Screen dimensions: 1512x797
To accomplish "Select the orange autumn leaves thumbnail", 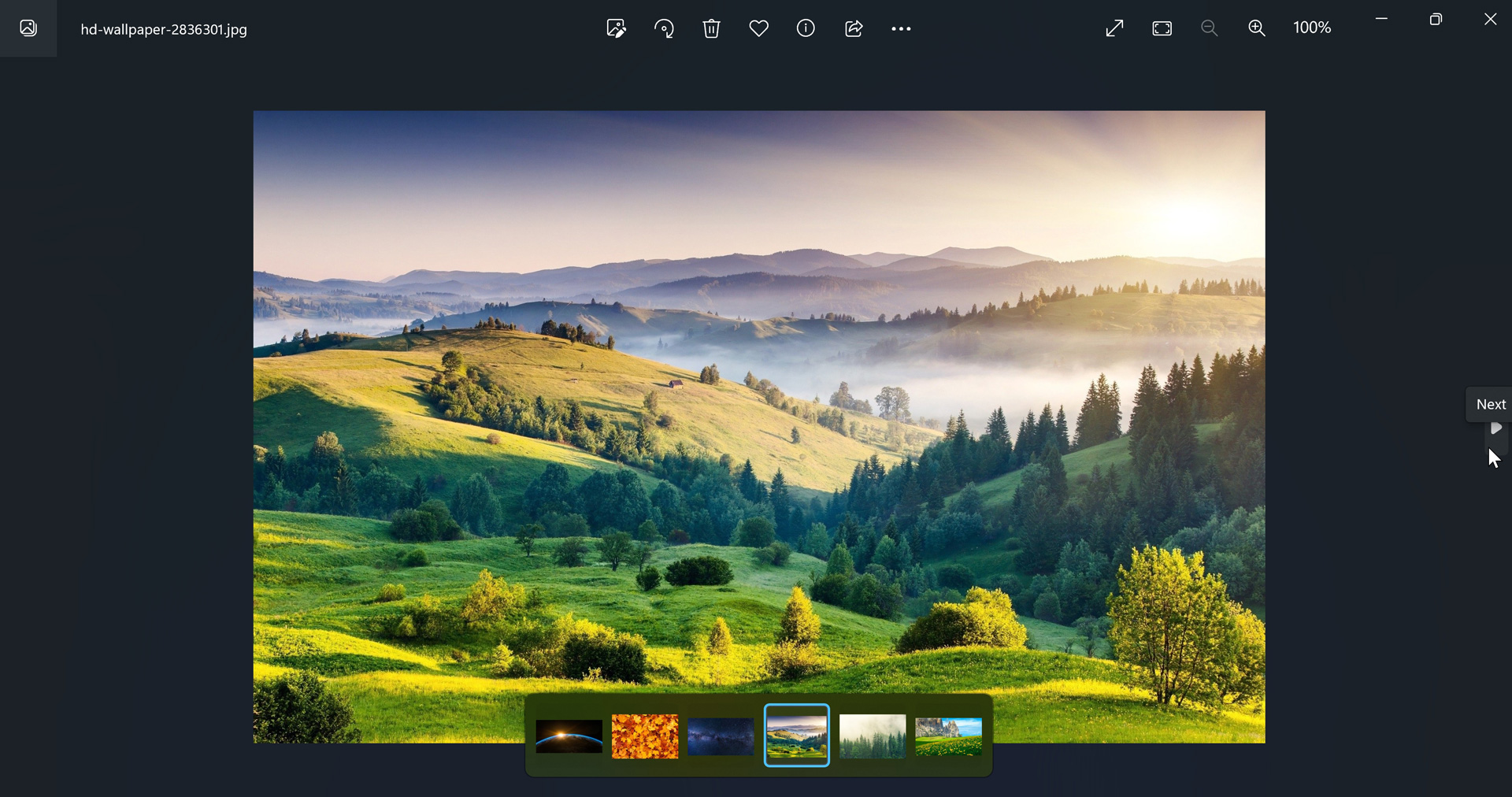I will pos(645,736).
